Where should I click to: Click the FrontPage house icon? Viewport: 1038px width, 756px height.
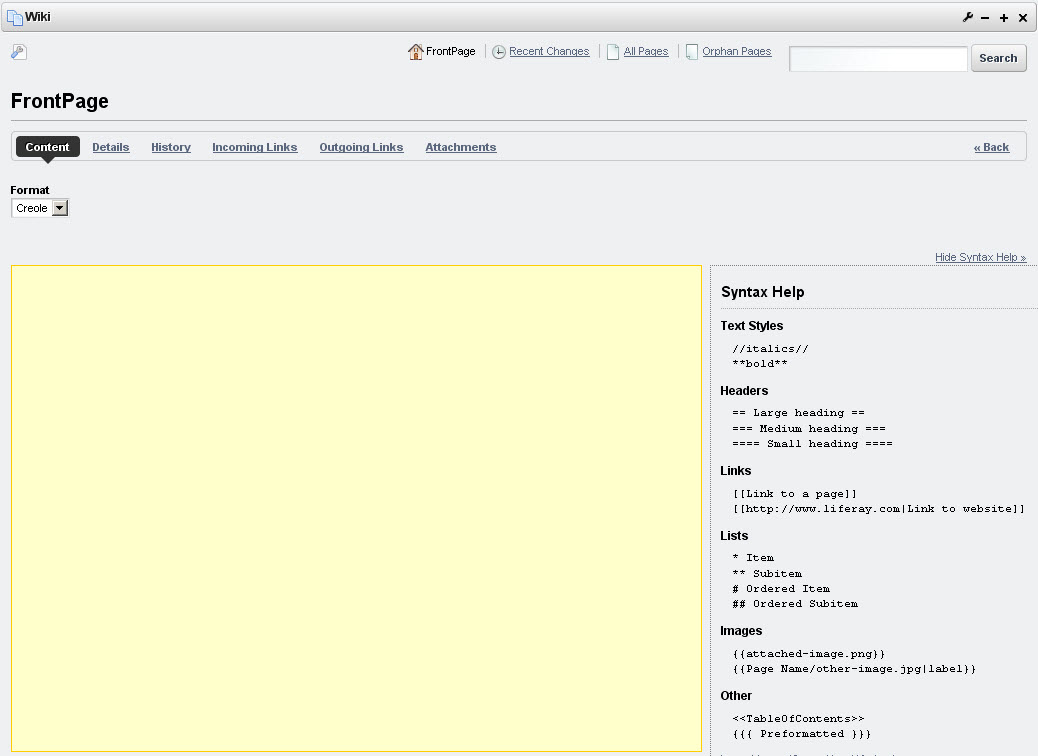[415, 52]
